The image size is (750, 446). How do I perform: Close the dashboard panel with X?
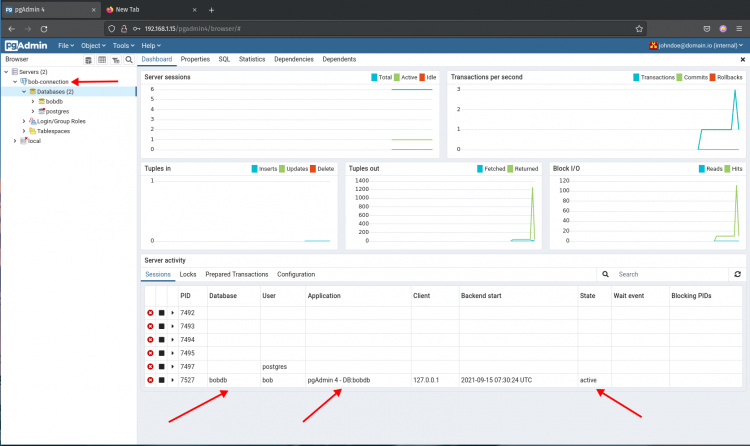(x=741, y=60)
